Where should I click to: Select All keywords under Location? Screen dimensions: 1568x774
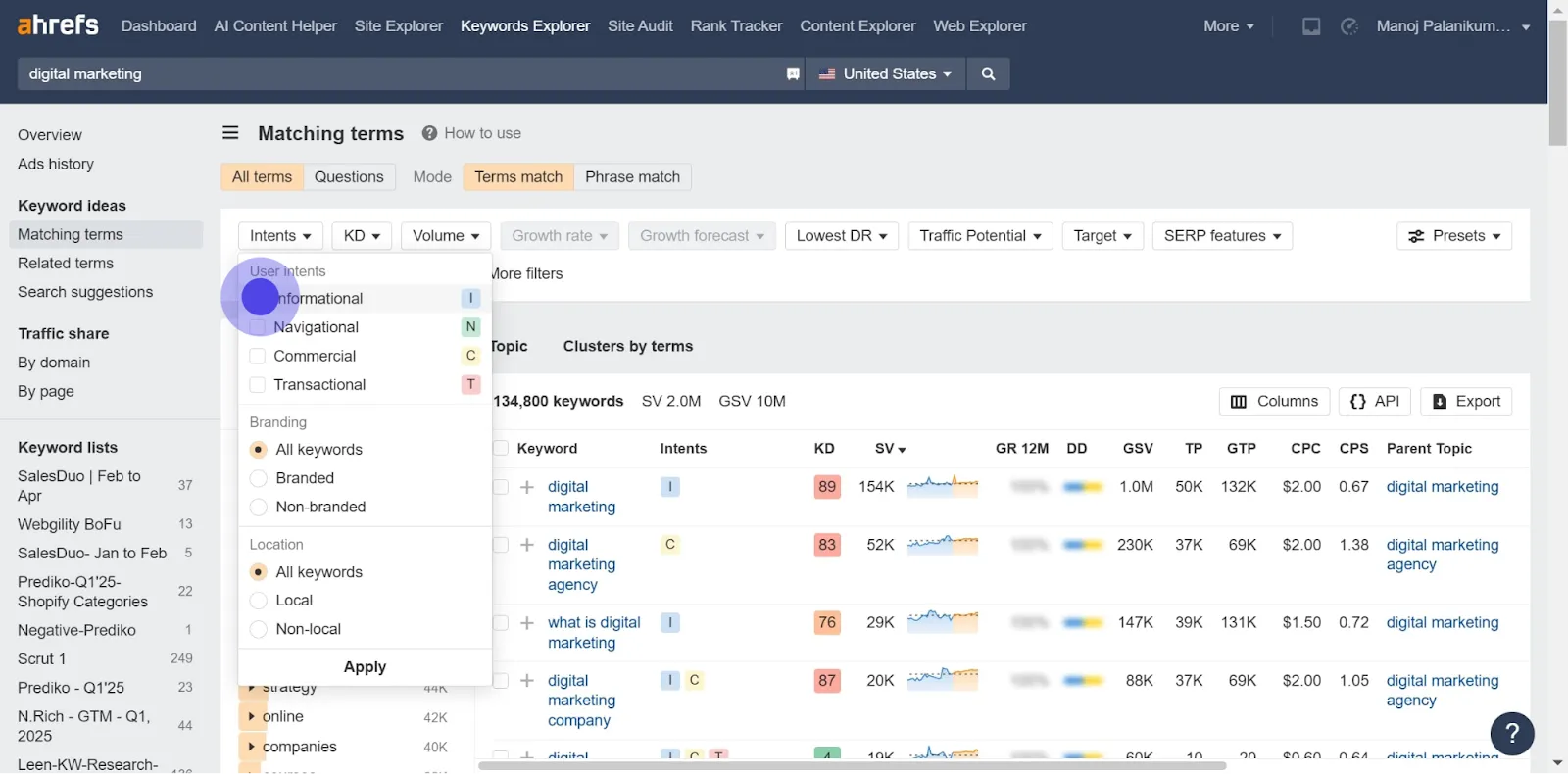coord(259,572)
